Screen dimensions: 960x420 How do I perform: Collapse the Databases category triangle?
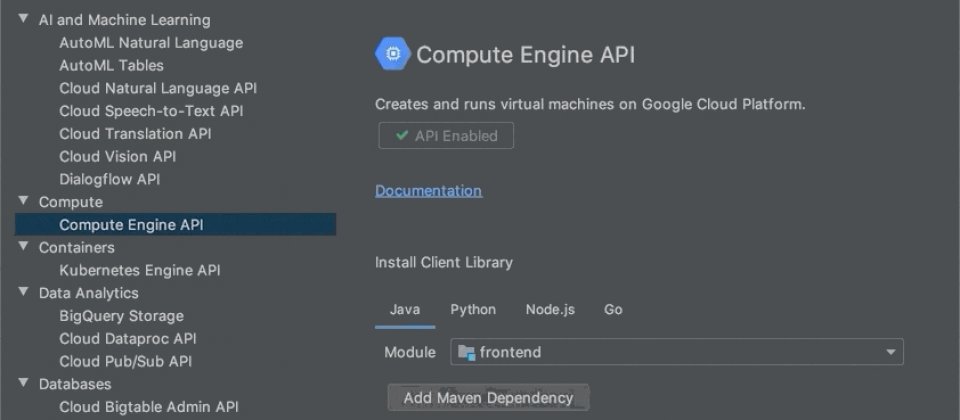pos(24,383)
